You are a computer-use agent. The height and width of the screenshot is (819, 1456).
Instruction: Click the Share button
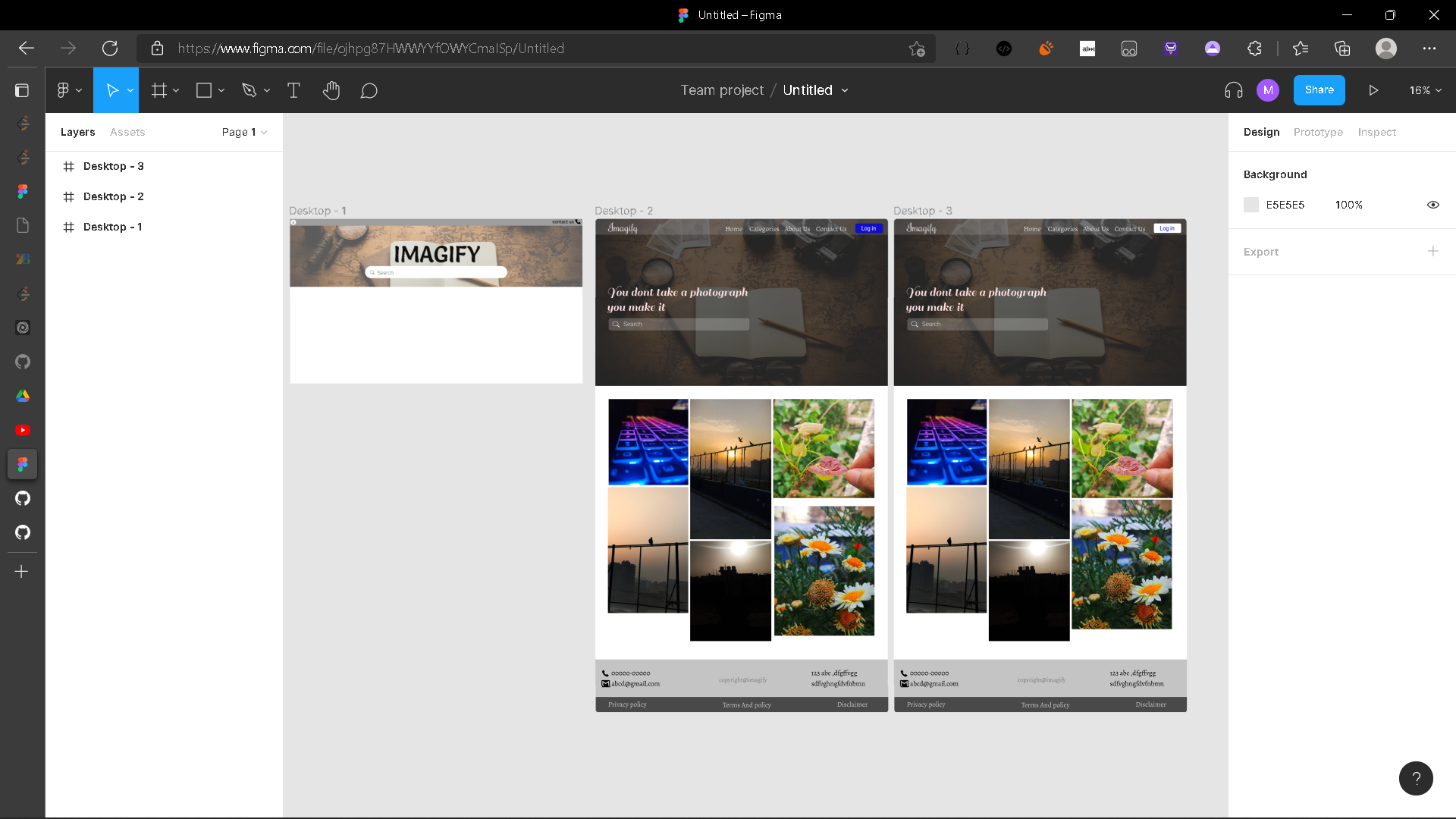tap(1319, 90)
